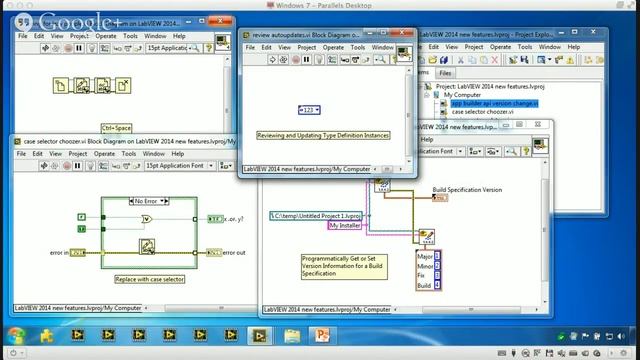Open Windows Explorer folder from taskbar
Viewport: 640px width, 360px height.
(292, 336)
